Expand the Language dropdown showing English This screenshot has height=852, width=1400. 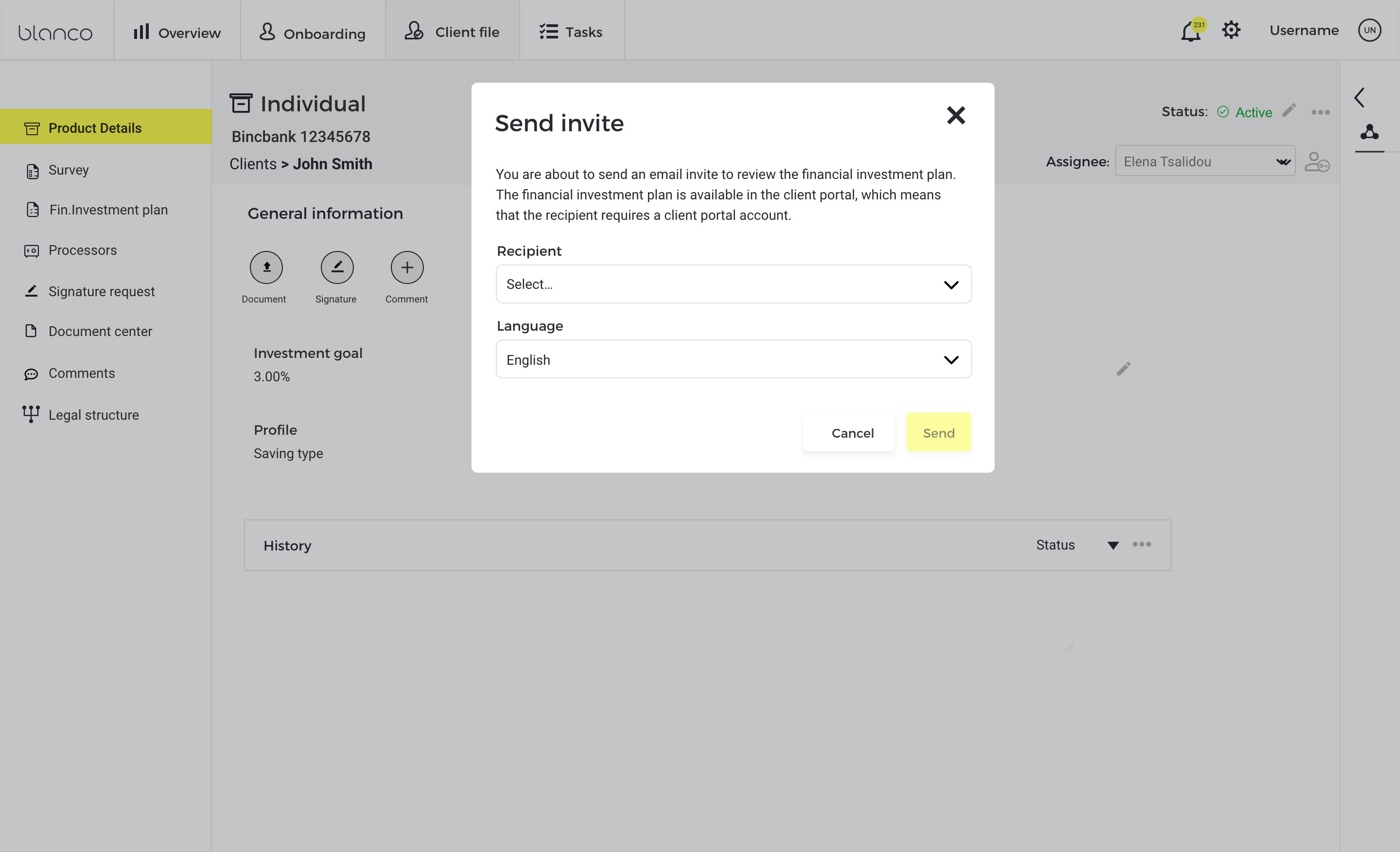pyautogui.click(x=733, y=359)
